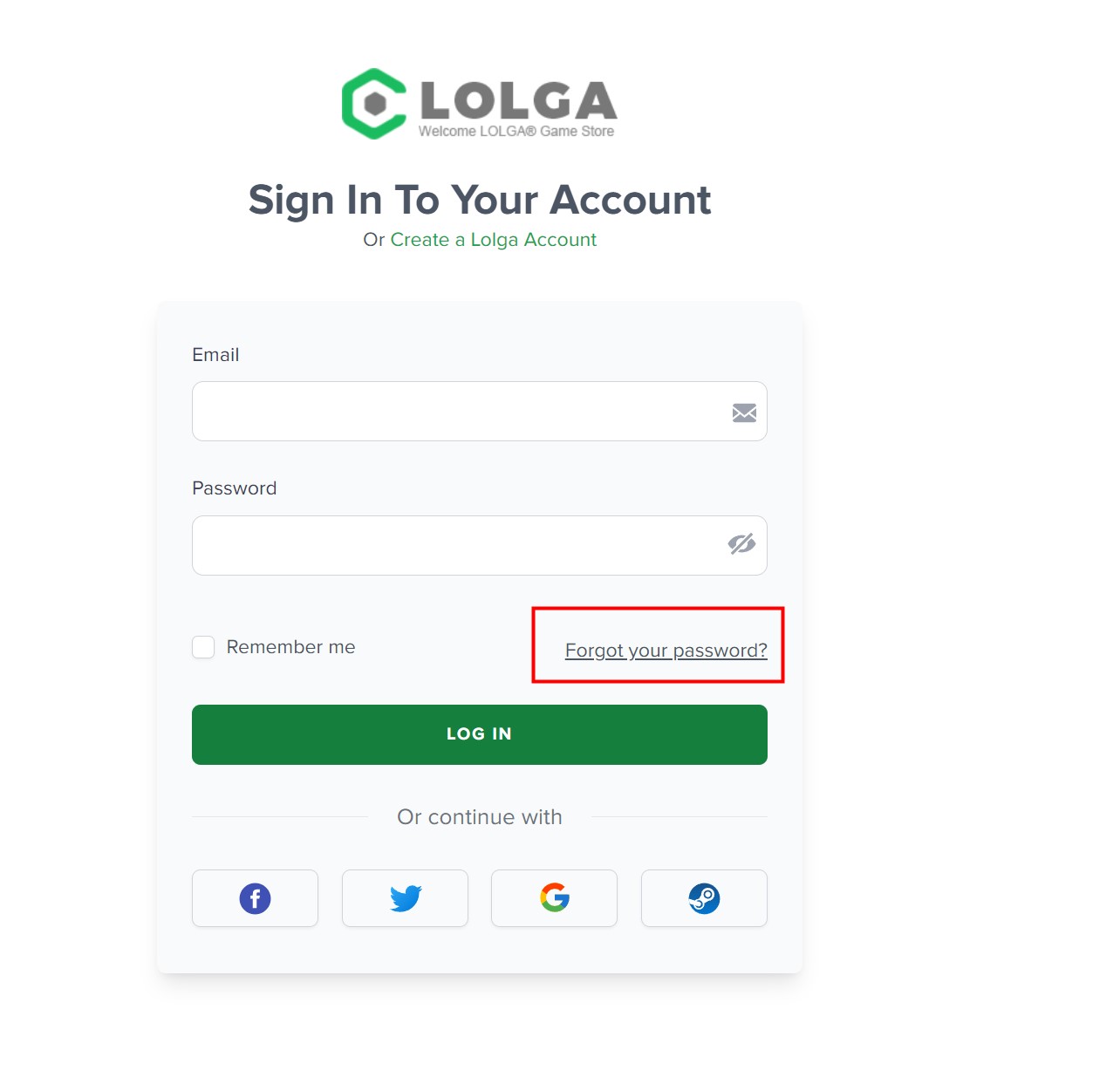Viewport: 1120px width, 1091px height.
Task: Click the green hexagon LOLGA logo icon
Action: (x=374, y=104)
